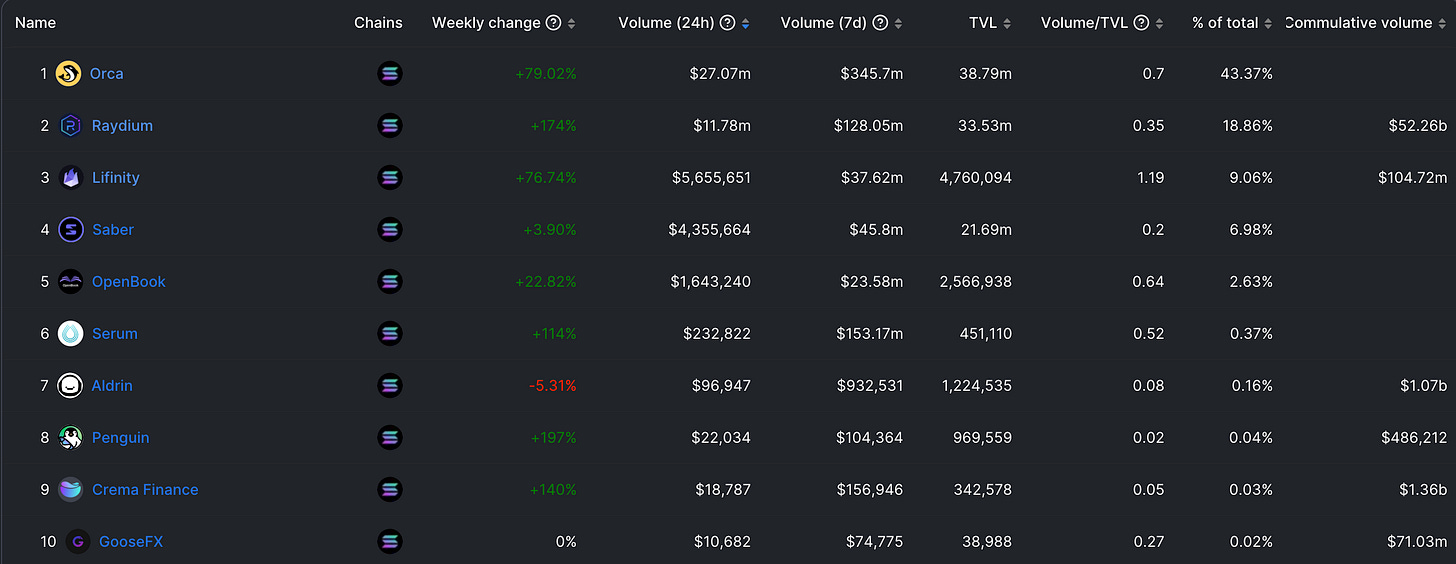1456x564 pixels.
Task: Click Raydium's 24h volume $11.78m
Action: point(722,125)
